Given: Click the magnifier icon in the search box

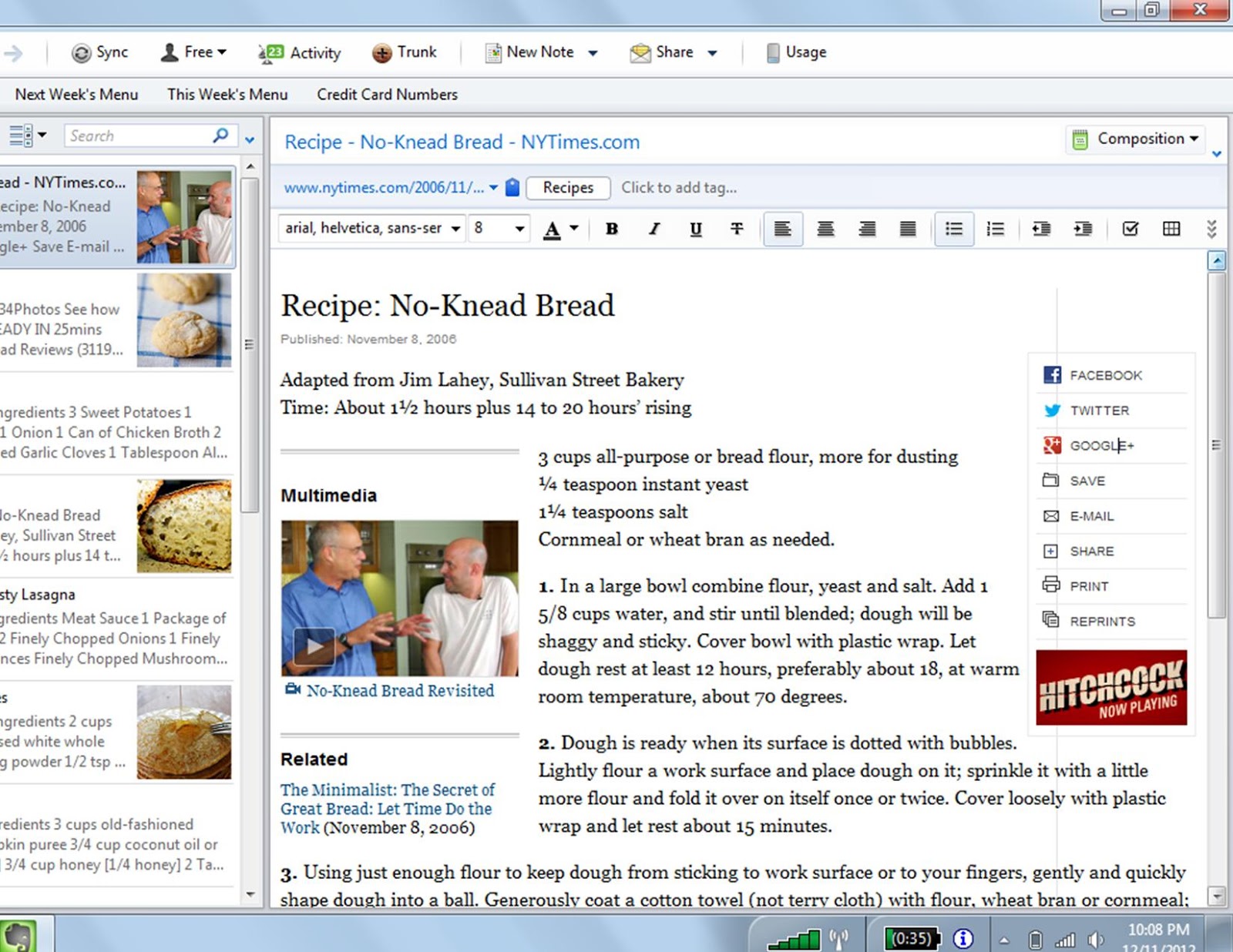Looking at the screenshot, I should coord(220,136).
